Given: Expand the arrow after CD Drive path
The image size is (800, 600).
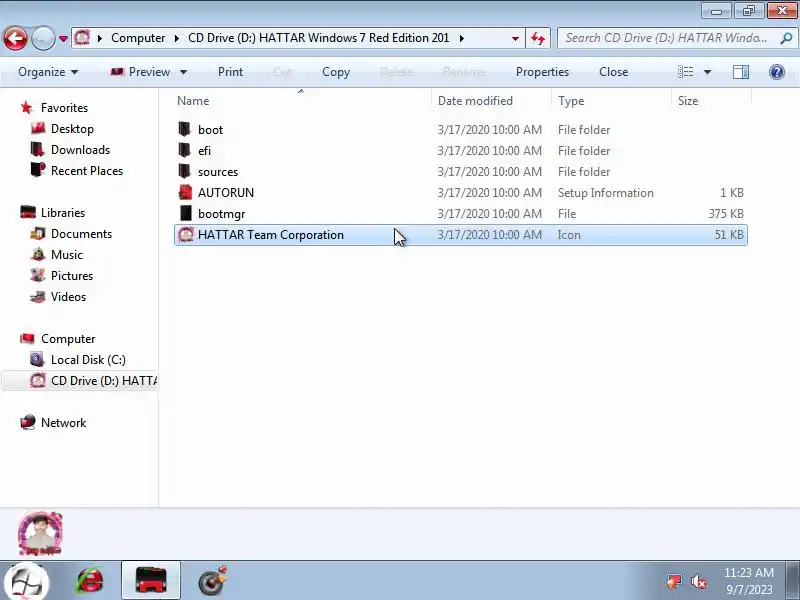Looking at the screenshot, I should coord(462,38).
